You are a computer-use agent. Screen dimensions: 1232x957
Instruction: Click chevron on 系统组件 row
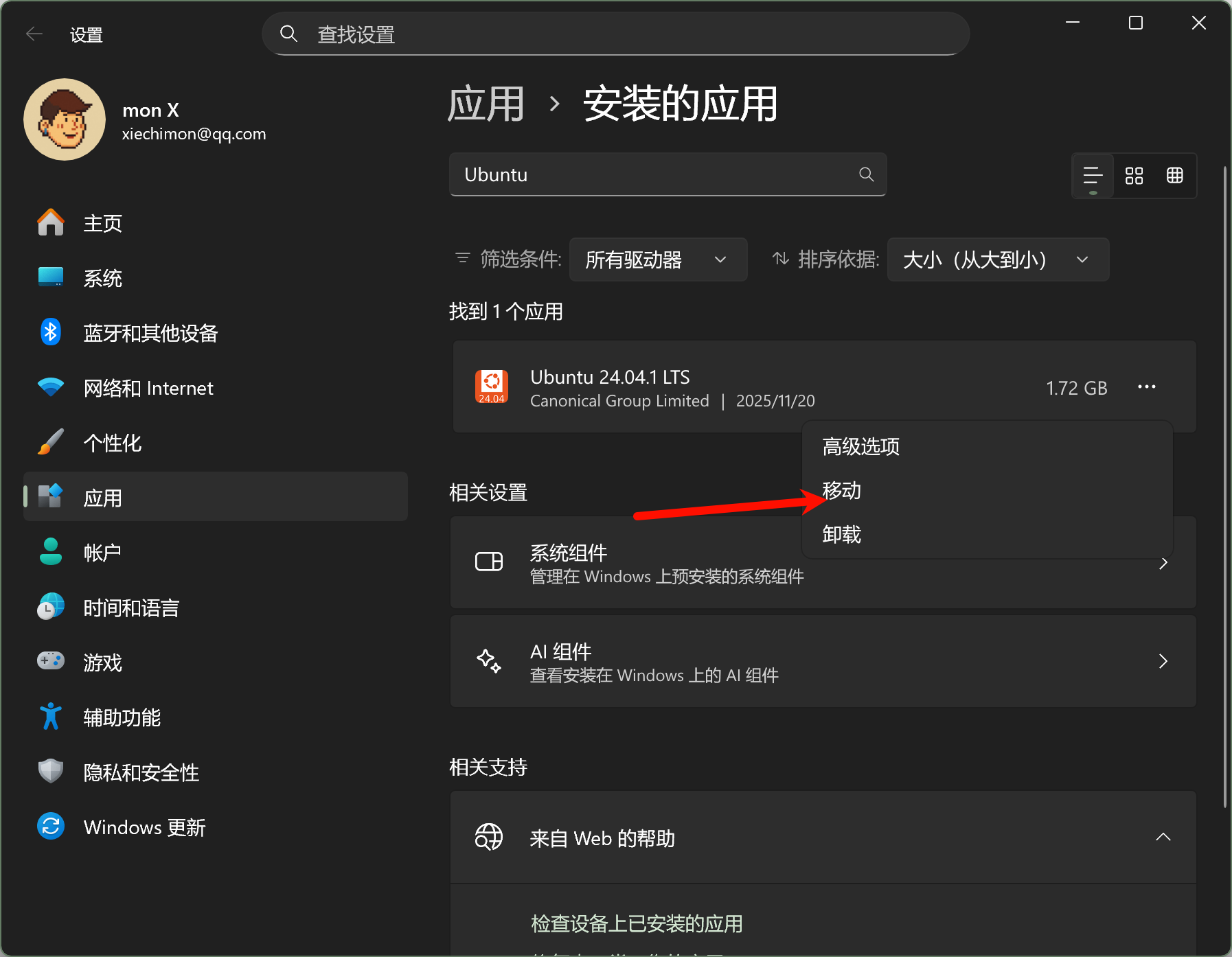pos(1163,563)
